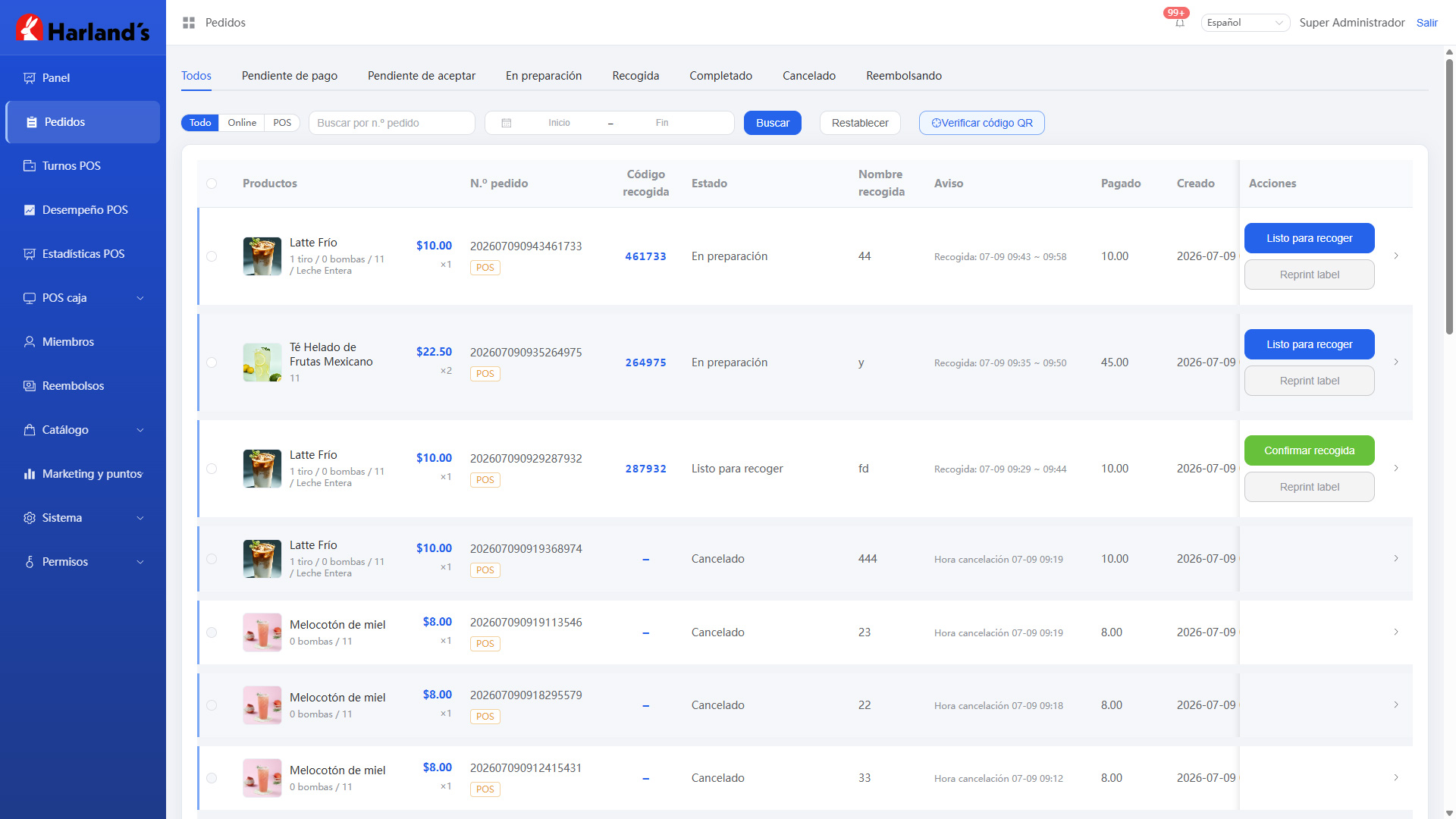The image size is (1456, 819).
Task: Tick checkbox for order 202607090929287932
Action: point(212,469)
